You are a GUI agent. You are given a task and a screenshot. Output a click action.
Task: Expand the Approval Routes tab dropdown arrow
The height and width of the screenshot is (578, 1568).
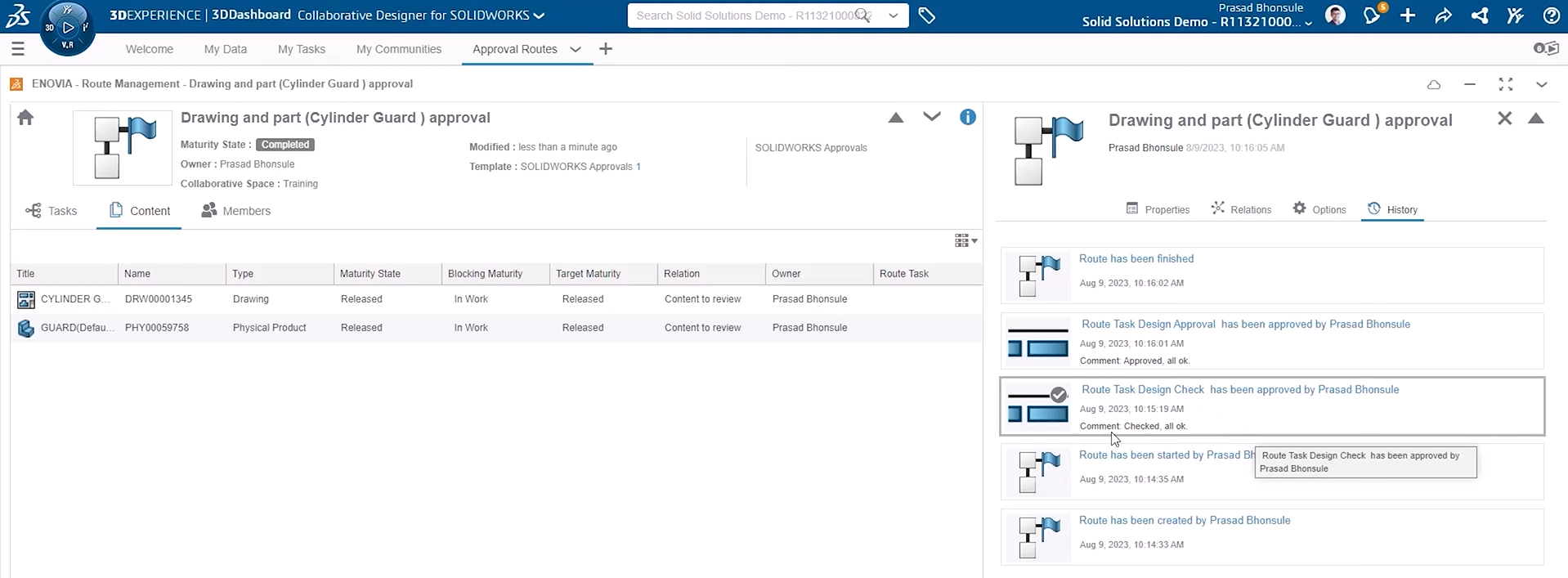click(x=576, y=49)
